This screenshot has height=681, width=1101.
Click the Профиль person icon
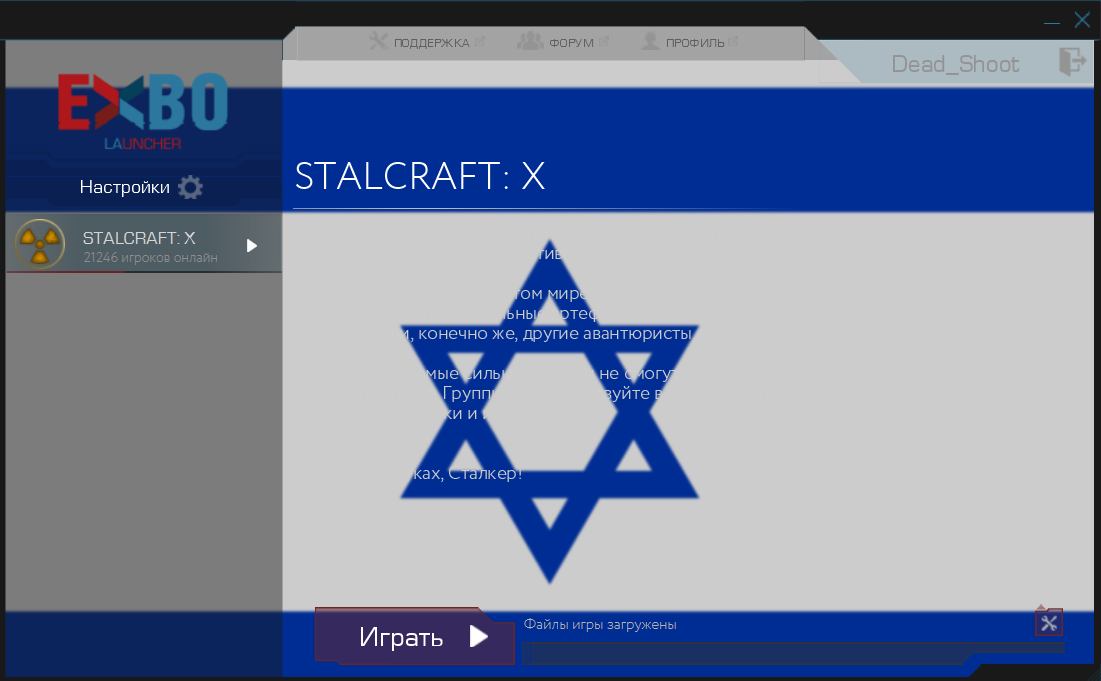click(650, 41)
